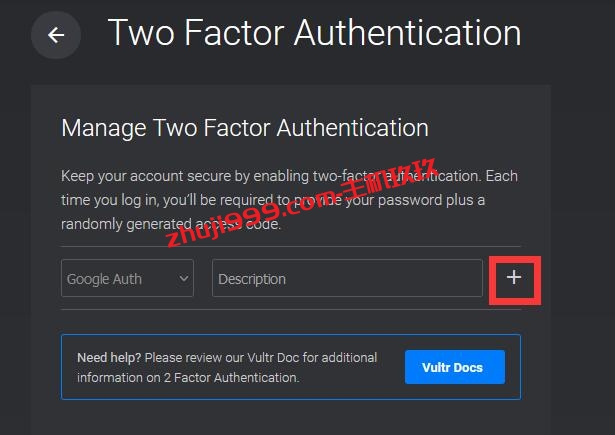Click the Google Auth placeholder text
Viewport: 615px width, 435px height.
tap(104, 279)
